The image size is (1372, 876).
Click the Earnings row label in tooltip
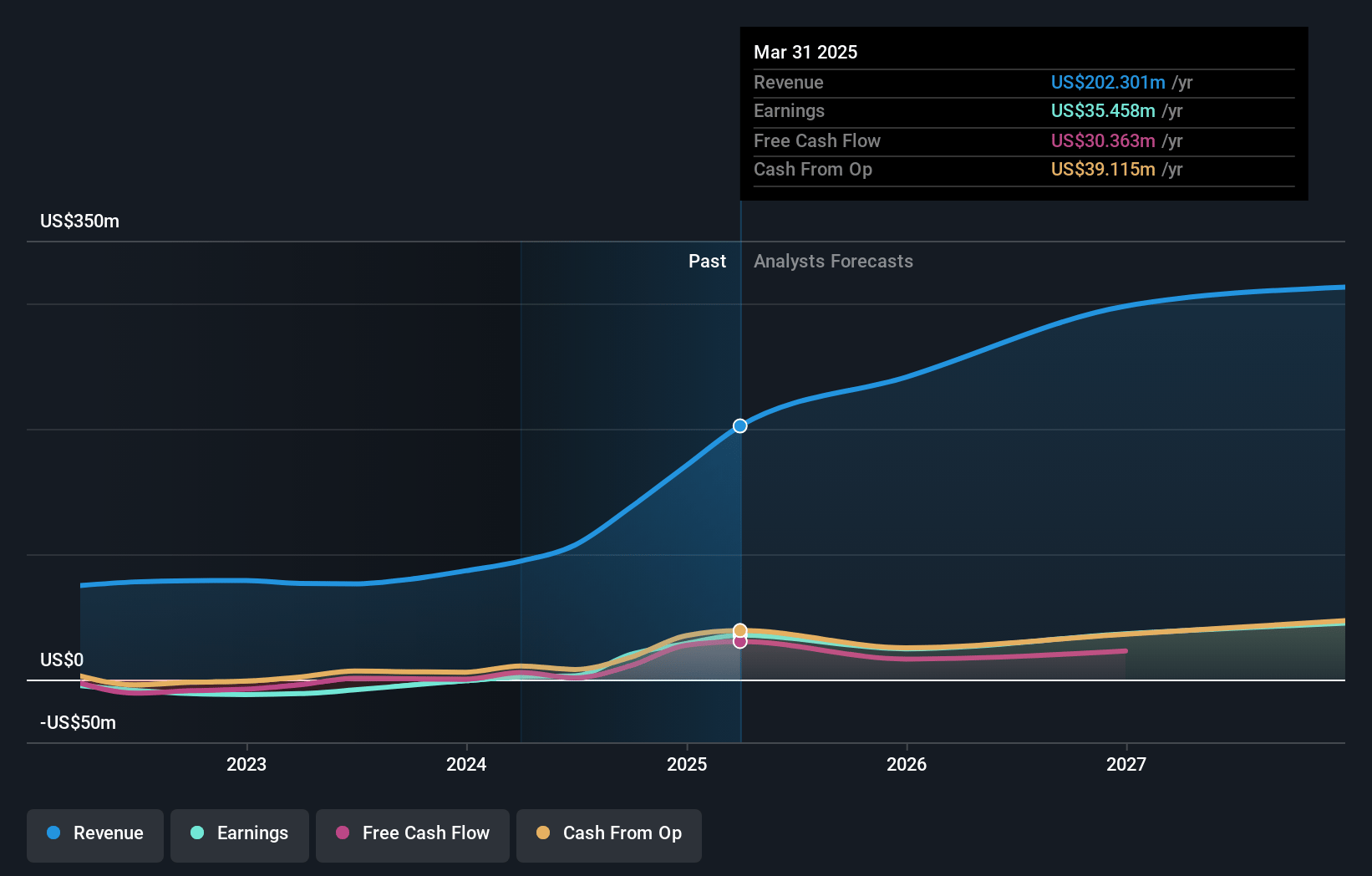click(x=789, y=110)
